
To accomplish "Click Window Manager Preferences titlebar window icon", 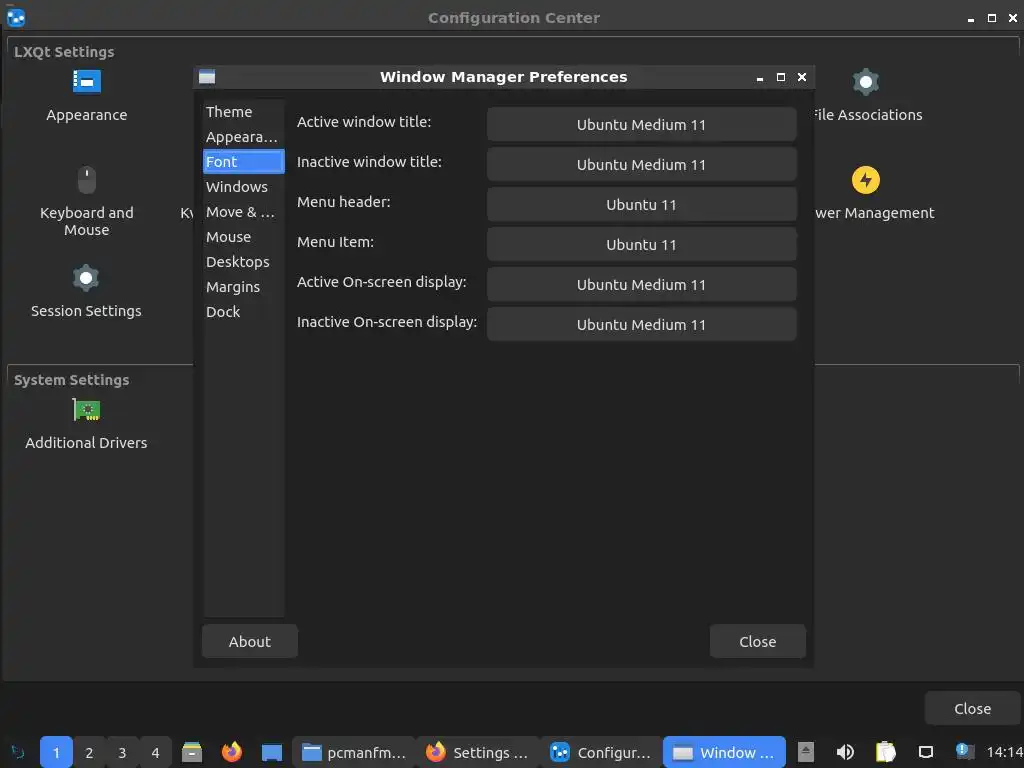I will 207,77.
